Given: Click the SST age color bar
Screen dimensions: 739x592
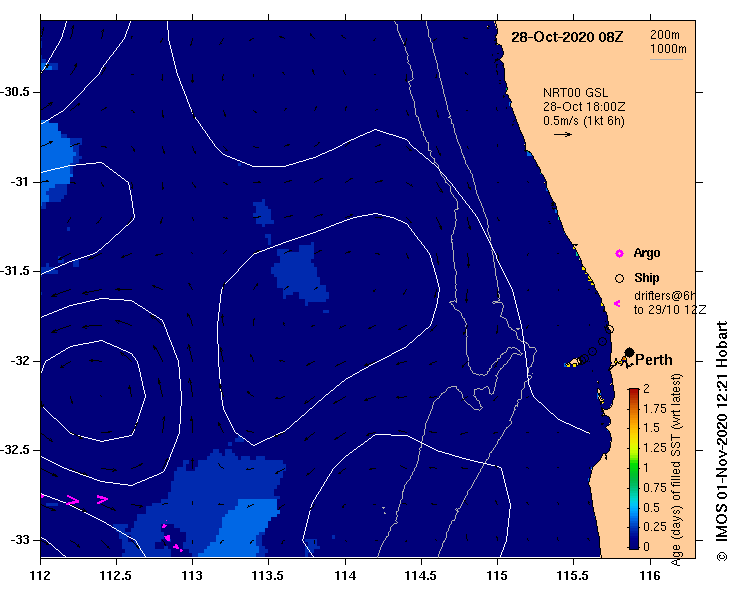Looking at the screenshot, I should [x=634, y=467].
